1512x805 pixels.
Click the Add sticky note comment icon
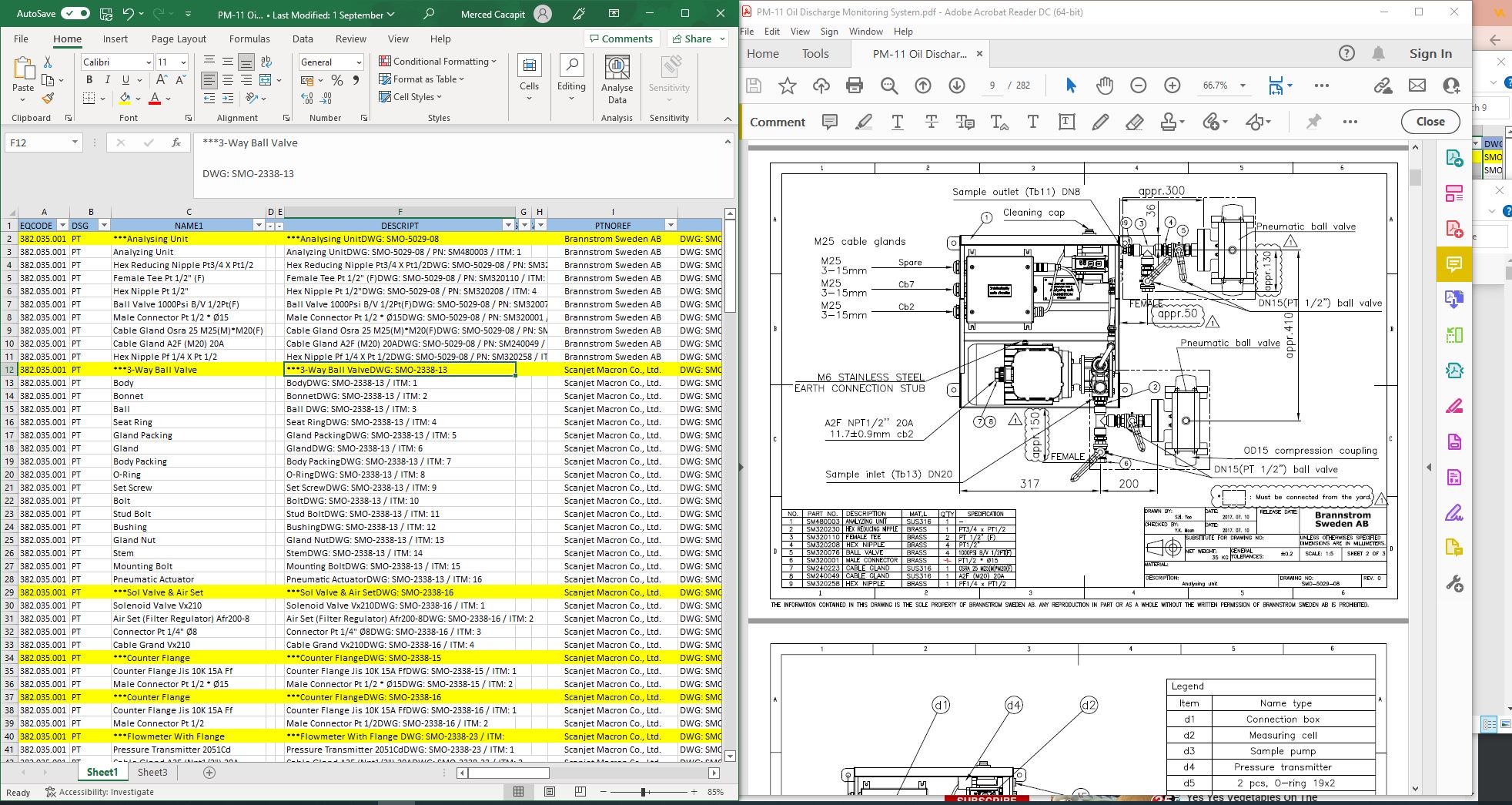coord(829,122)
